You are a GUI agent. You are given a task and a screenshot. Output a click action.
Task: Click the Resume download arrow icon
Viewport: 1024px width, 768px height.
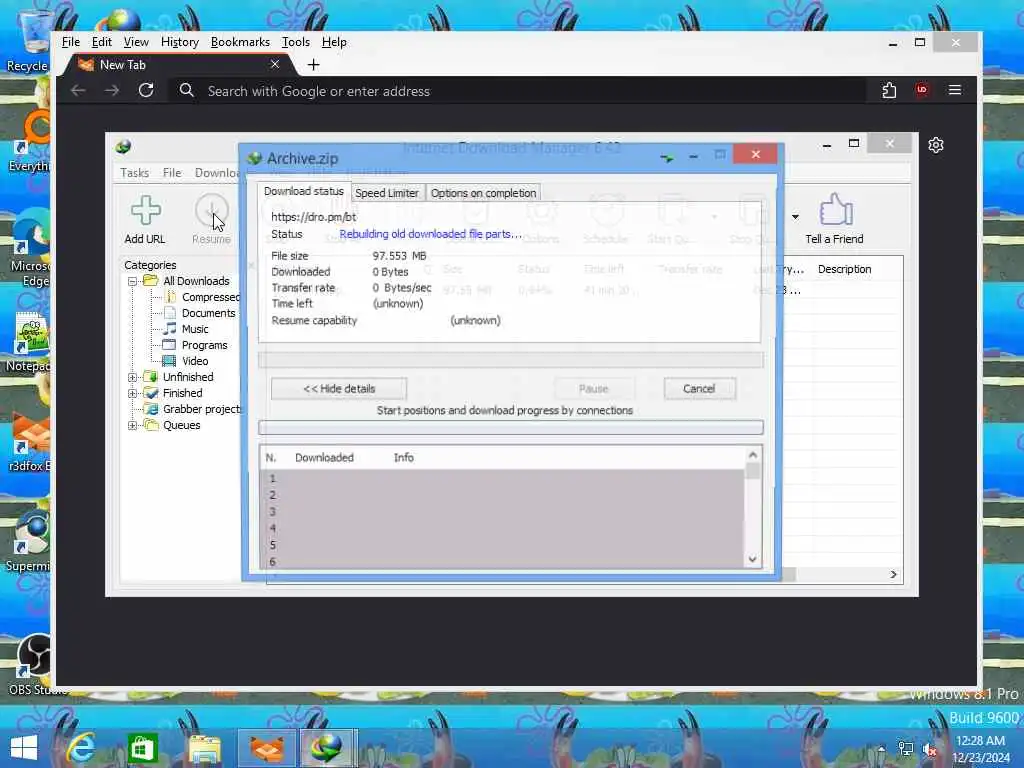tap(212, 210)
